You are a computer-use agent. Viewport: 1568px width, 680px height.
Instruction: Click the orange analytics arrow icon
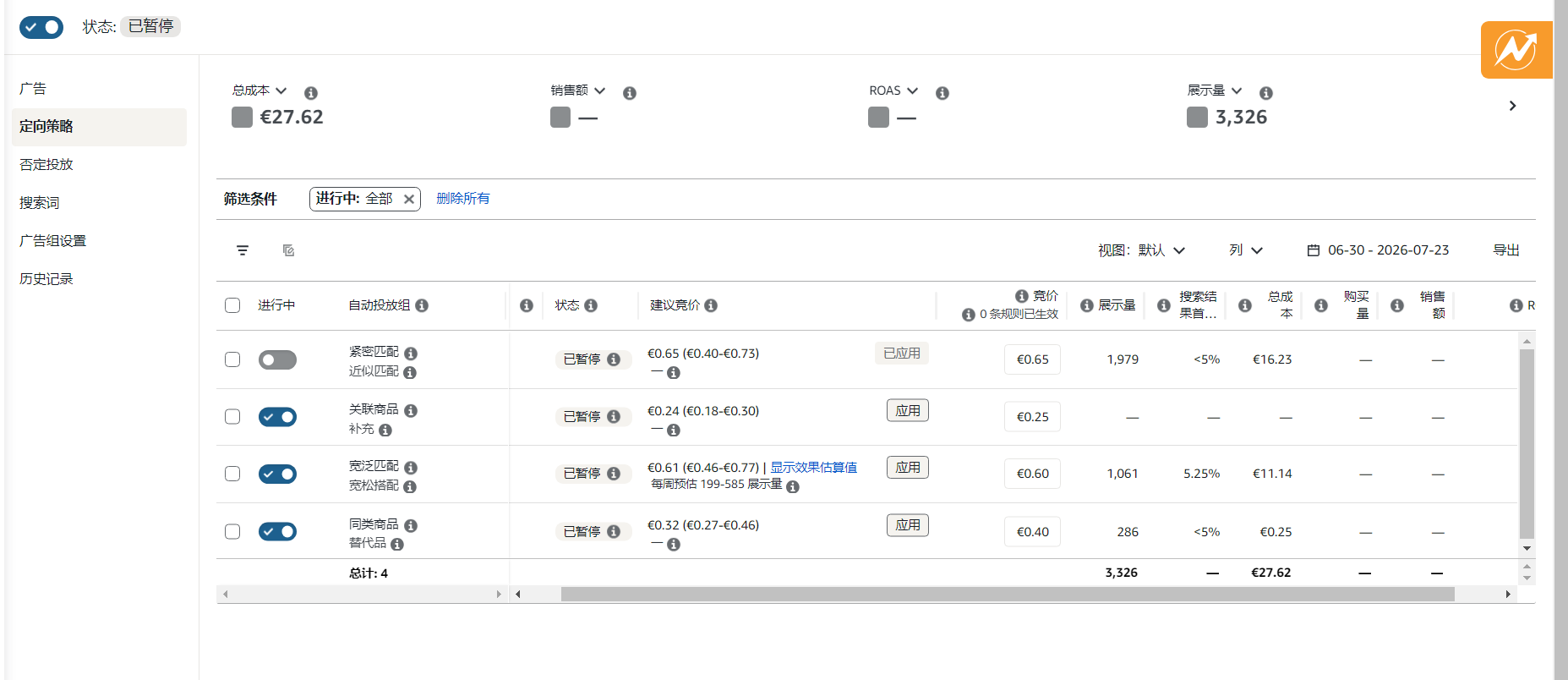[x=1516, y=50]
